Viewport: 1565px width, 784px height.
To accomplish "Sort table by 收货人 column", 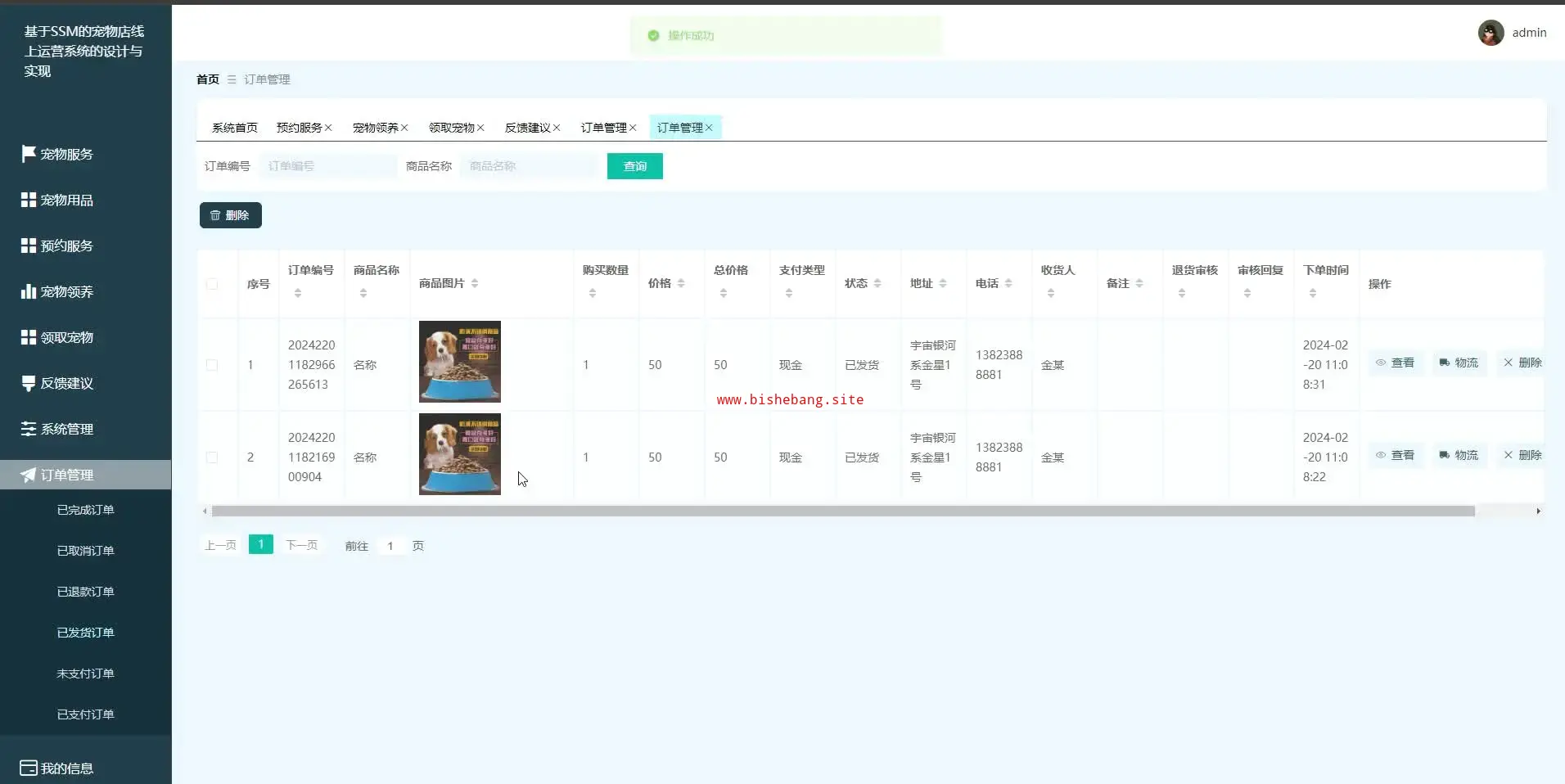I will (x=1051, y=293).
